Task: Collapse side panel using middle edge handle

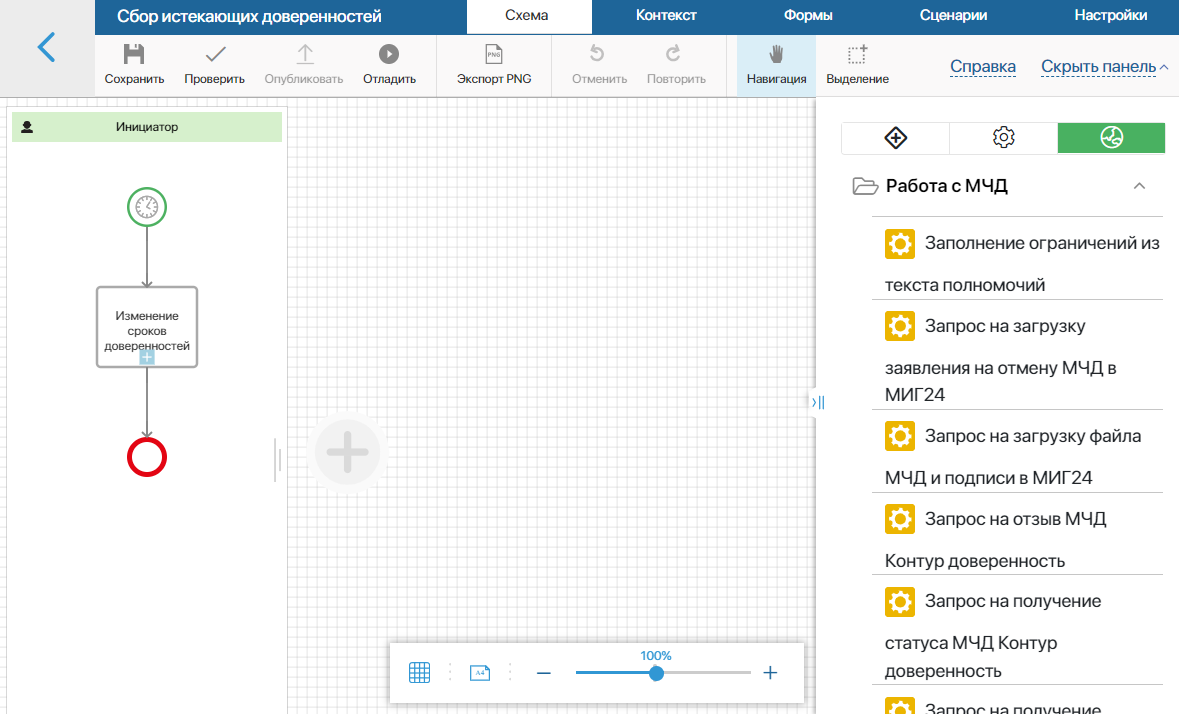Action: pos(818,402)
